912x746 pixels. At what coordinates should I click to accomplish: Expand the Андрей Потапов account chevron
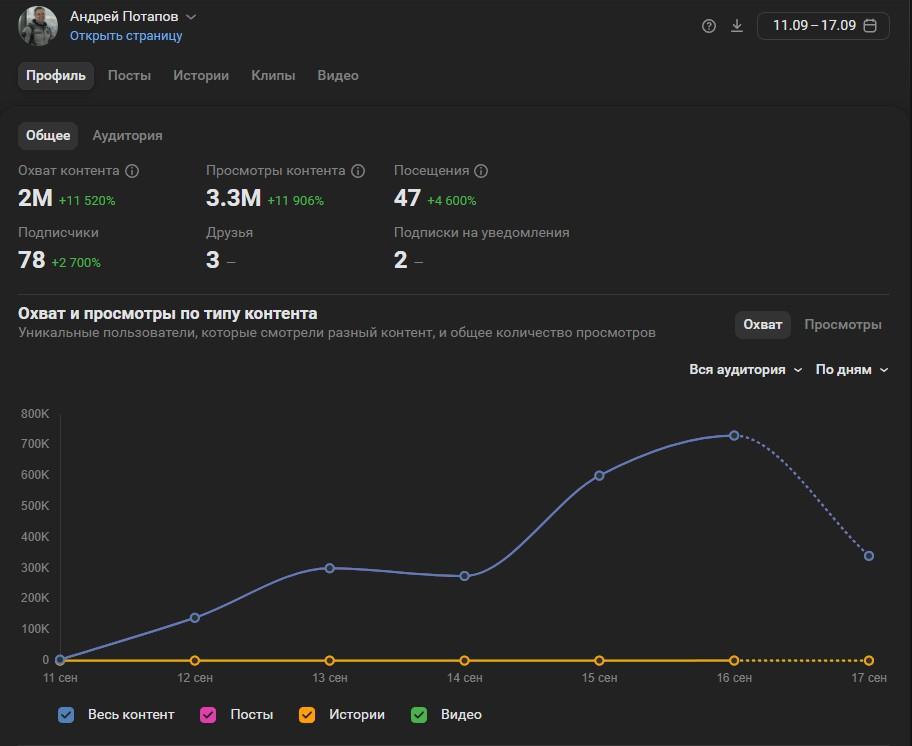click(x=191, y=17)
